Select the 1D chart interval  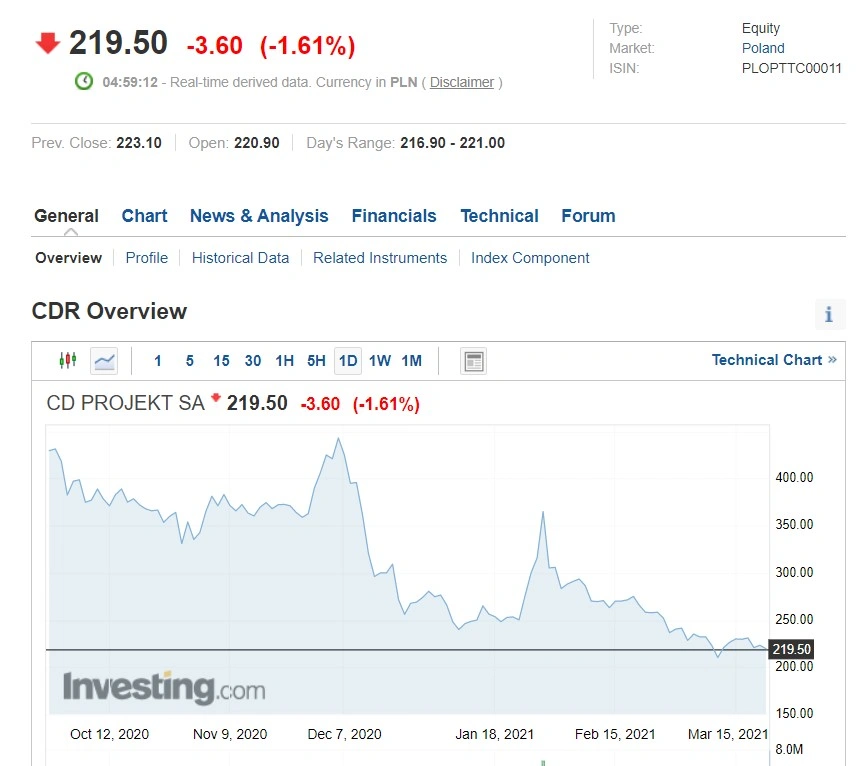coord(348,361)
